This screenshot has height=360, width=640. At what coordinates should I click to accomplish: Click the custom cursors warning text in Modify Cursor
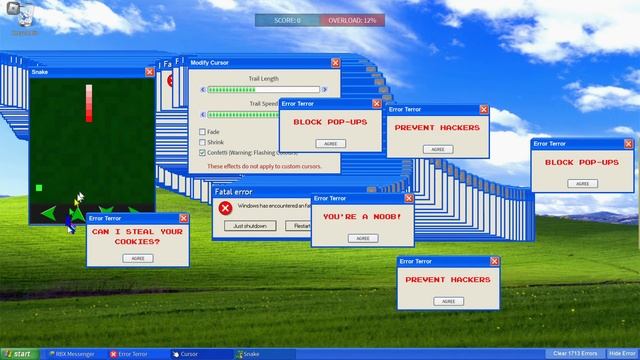pos(264,167)
